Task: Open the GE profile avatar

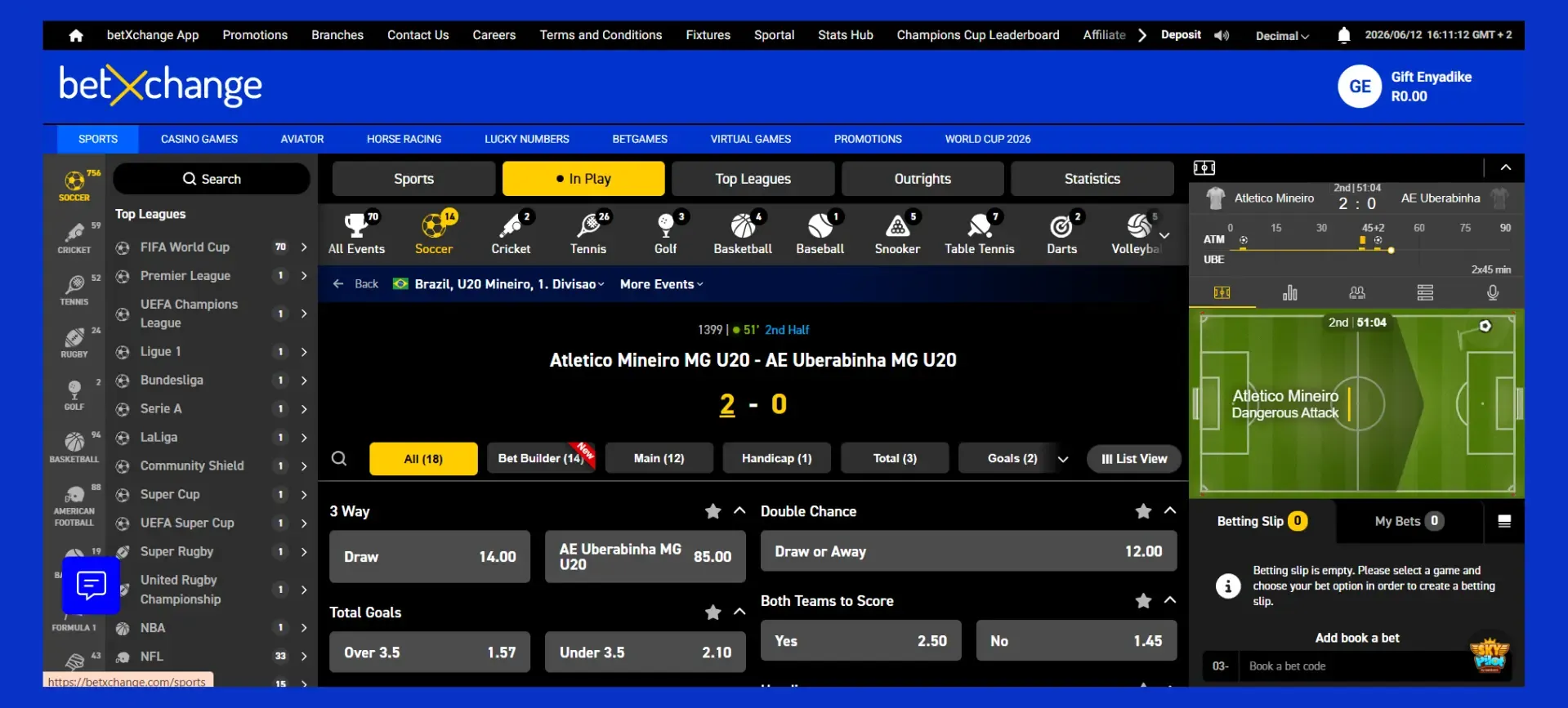Action: pyautogui.click(x=1360, y=86)
